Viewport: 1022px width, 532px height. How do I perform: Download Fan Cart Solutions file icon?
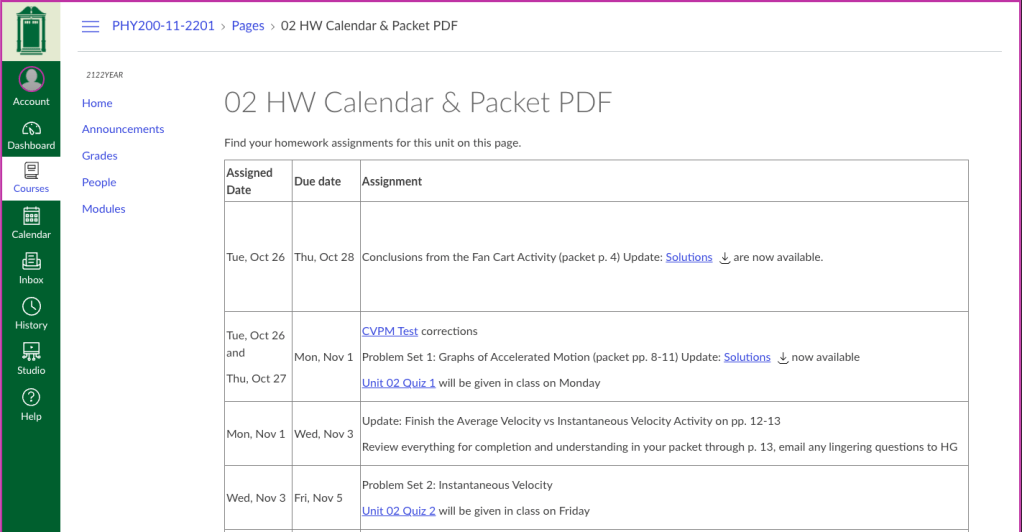click(x=725, y=257)
